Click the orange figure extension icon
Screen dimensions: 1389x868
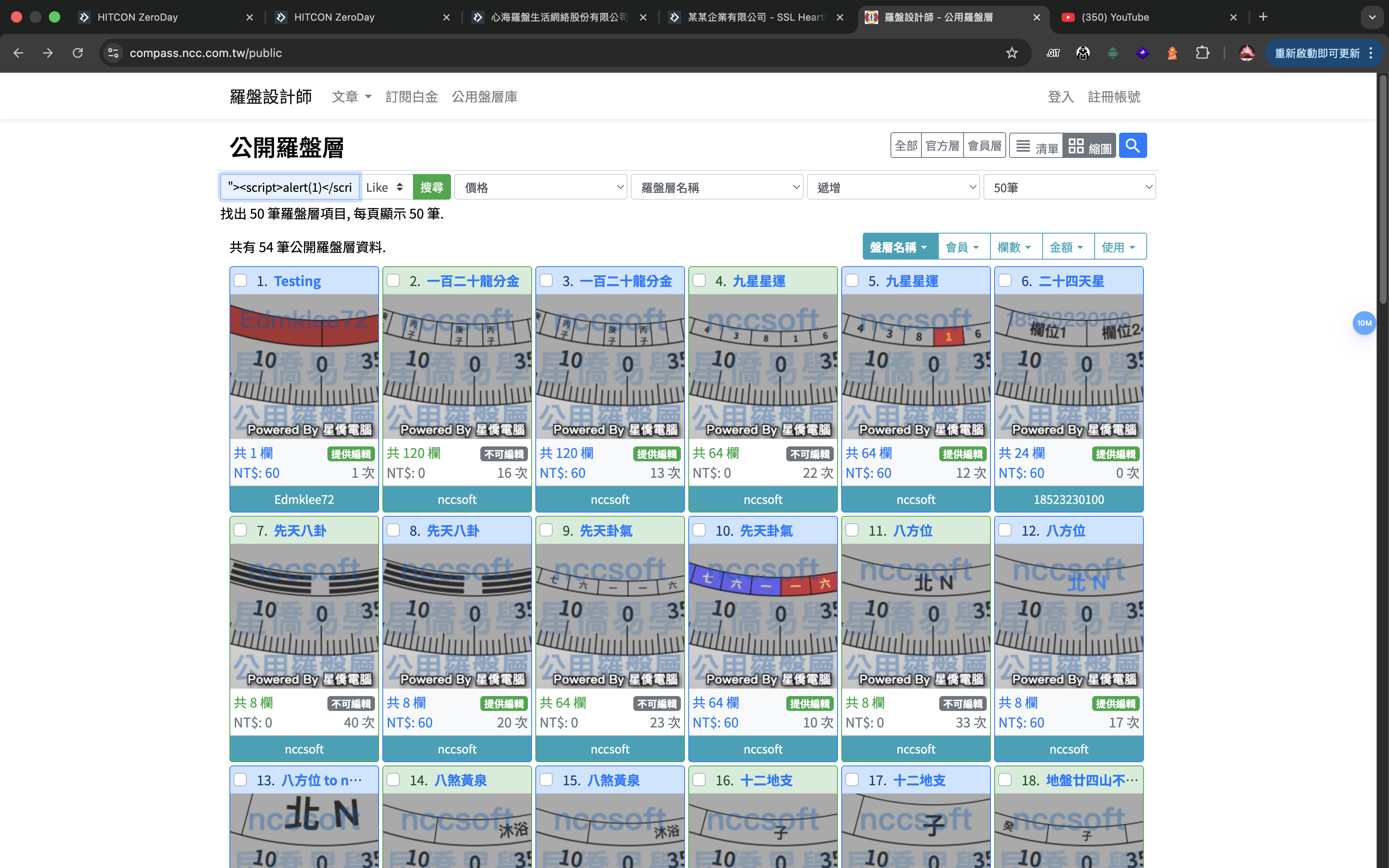point(1172,53)
